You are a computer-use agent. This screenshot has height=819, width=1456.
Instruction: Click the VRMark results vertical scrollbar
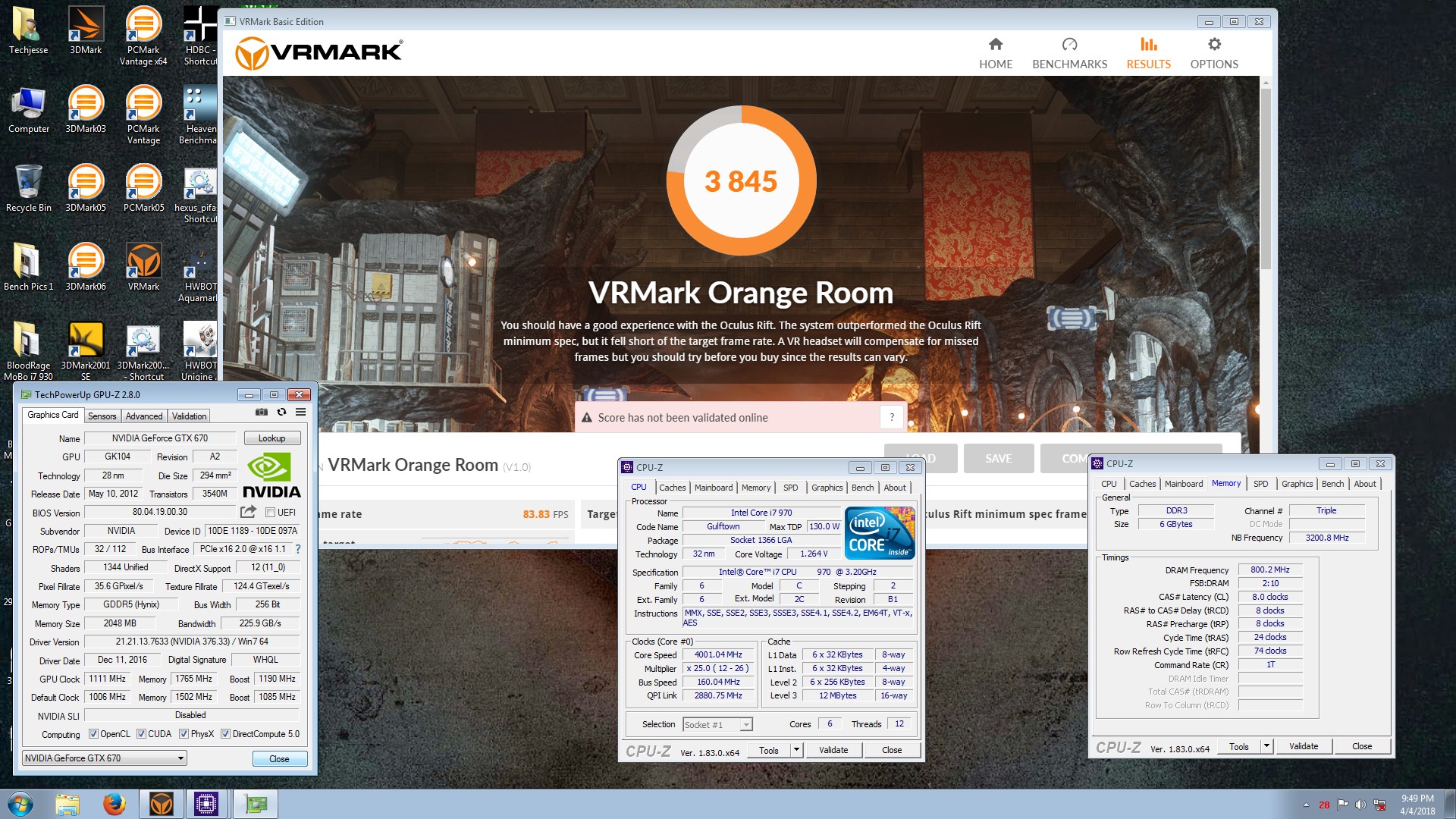pyautogui.click(x=1266, y=178)
